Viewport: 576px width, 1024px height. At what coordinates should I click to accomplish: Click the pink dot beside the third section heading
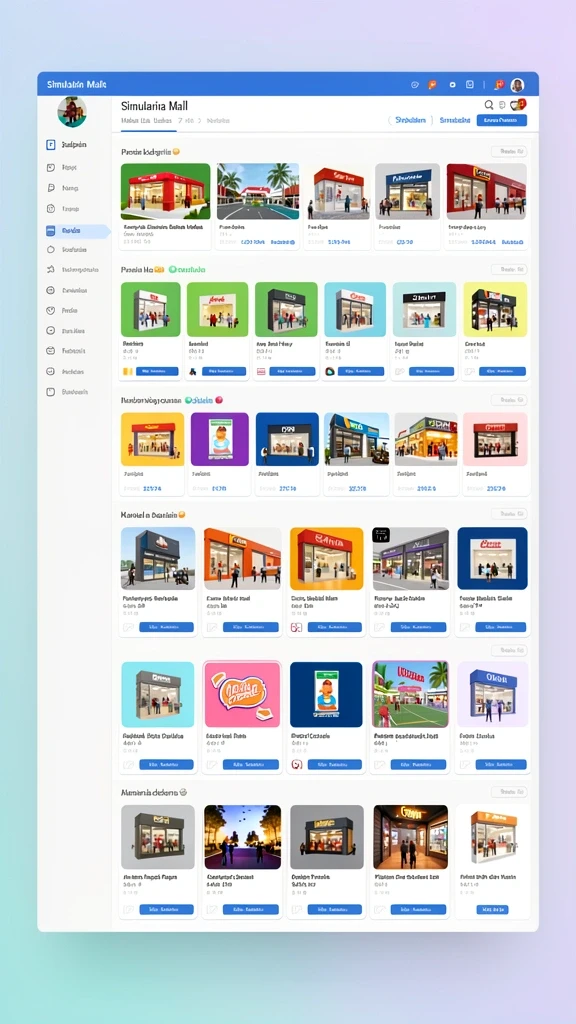click(x=219, y=400)
